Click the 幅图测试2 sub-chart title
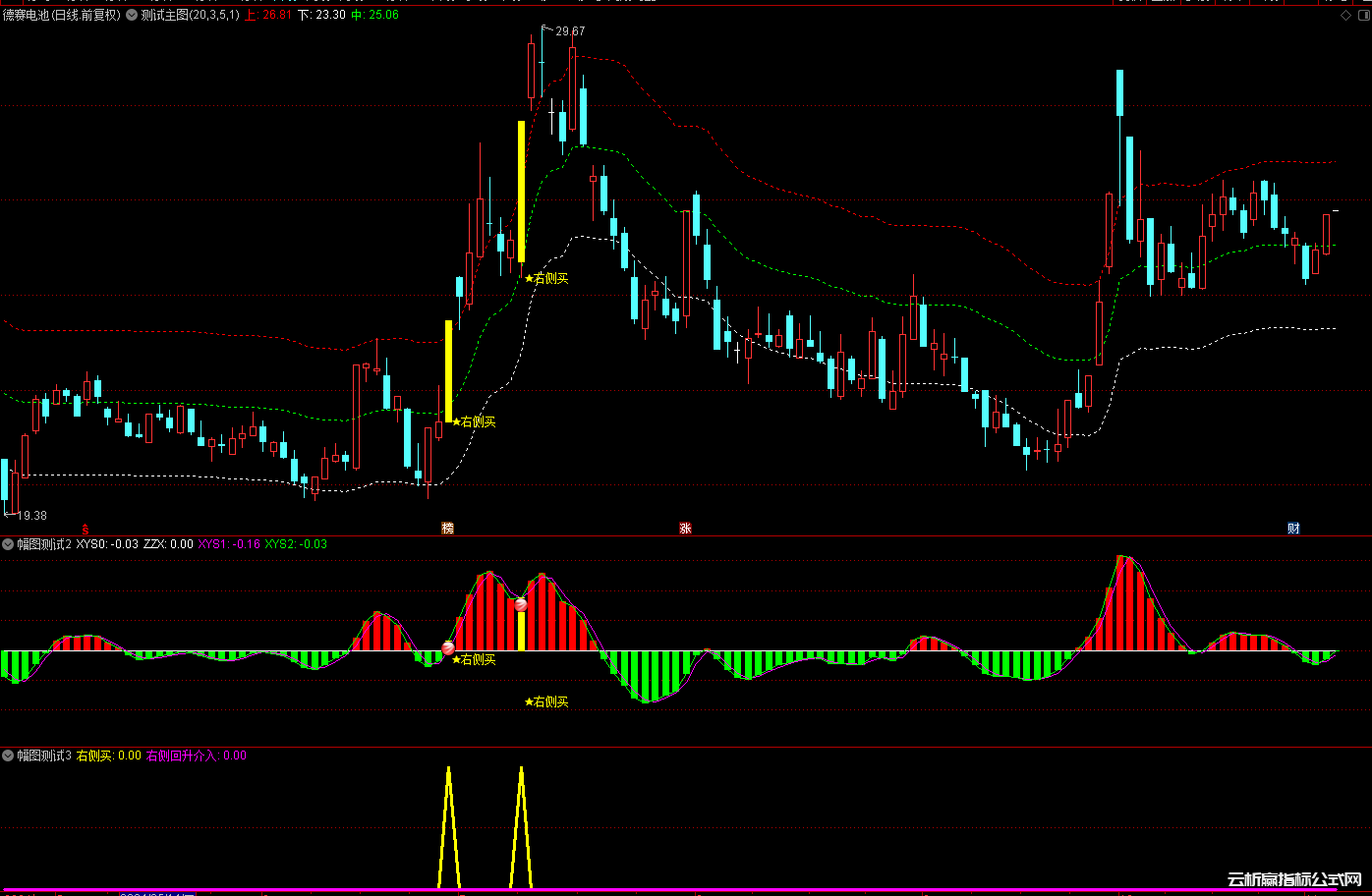This screenshot has width=1372, height=896. pos(44,544)
